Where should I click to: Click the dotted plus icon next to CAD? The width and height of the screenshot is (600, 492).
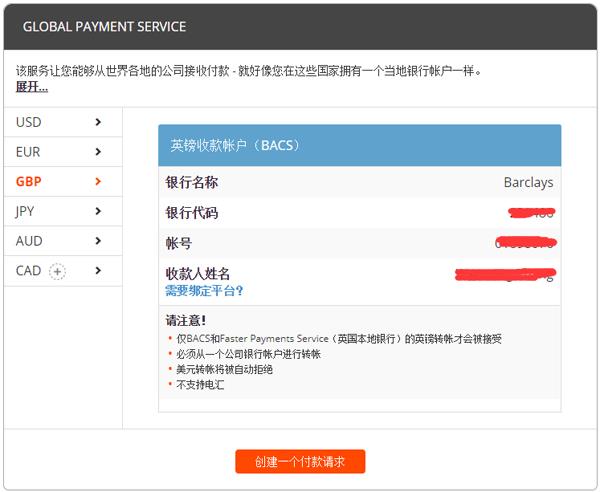pyautogui.click(x=57, y=272)
